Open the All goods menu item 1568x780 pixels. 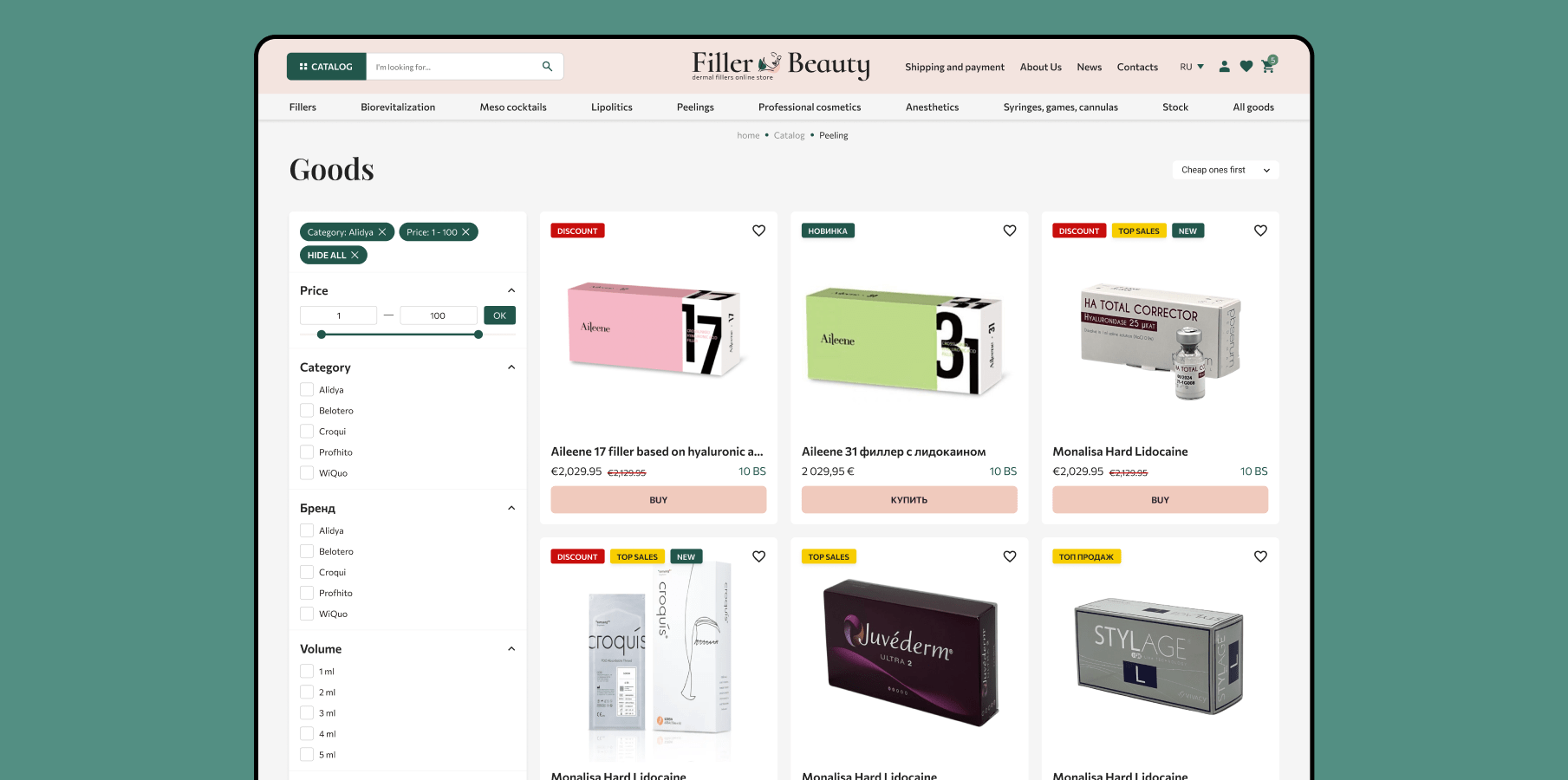[1253, 107]
